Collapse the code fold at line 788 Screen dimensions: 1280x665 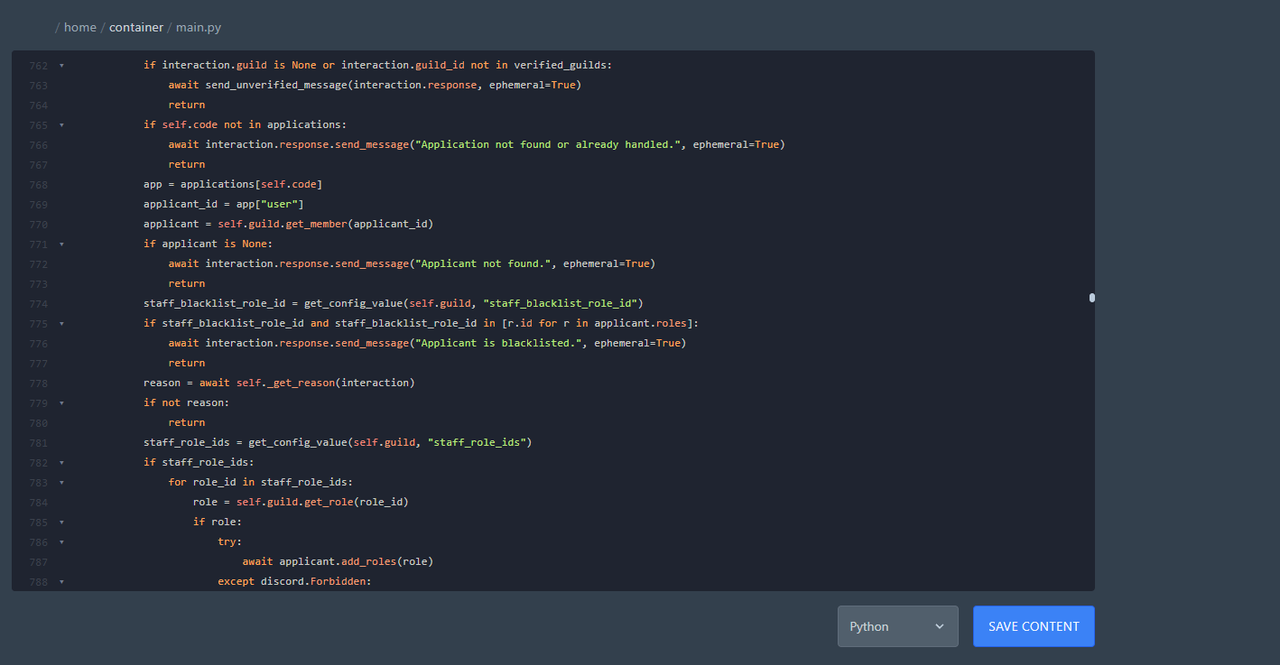point(61,581)
